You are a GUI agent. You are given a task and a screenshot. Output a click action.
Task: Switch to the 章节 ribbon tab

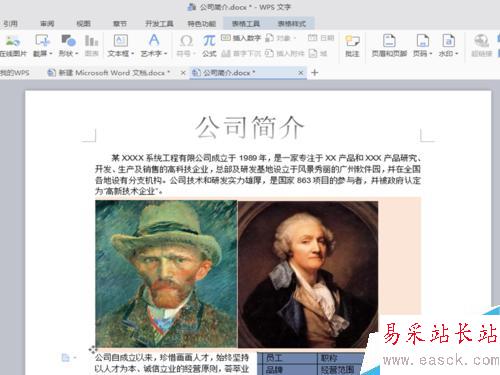point(120,24)
